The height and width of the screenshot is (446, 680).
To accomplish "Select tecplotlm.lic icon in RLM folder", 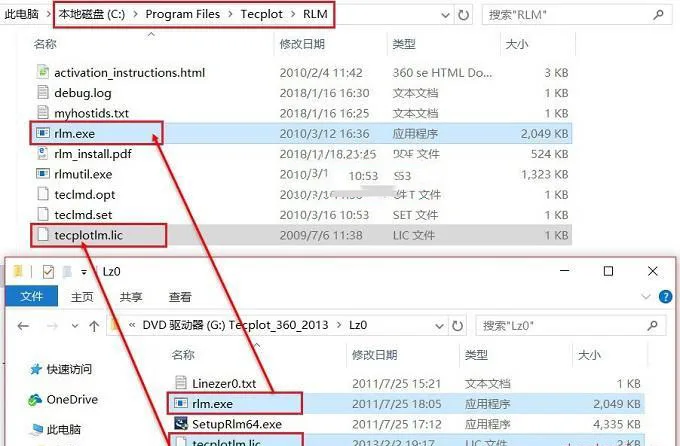I will pos(42,234).
